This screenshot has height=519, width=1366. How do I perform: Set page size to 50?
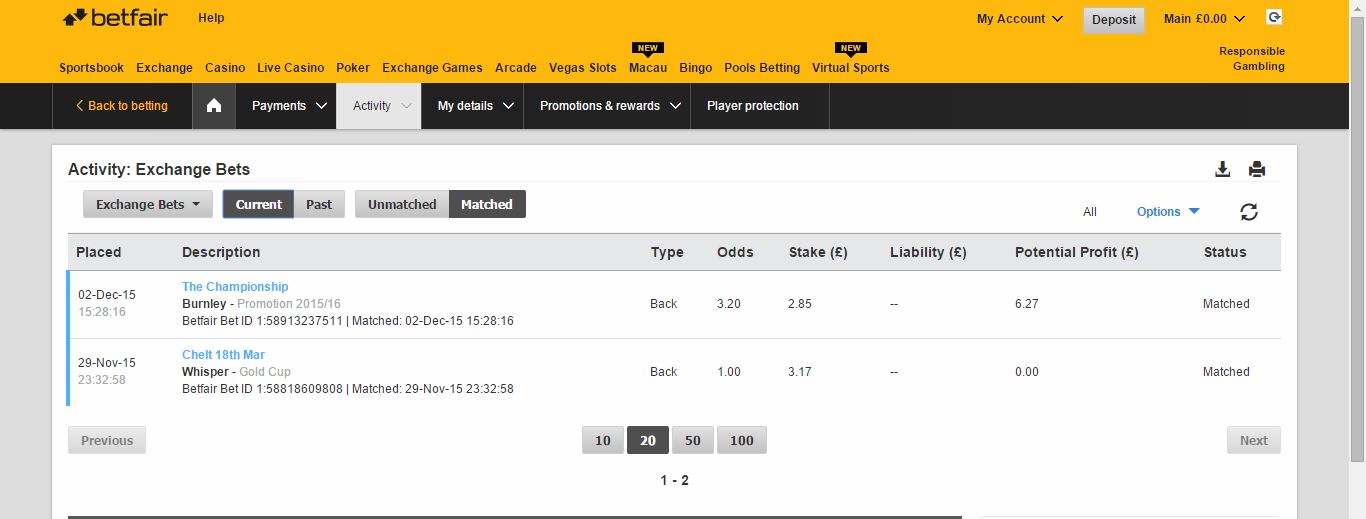[x=692, y=440]
